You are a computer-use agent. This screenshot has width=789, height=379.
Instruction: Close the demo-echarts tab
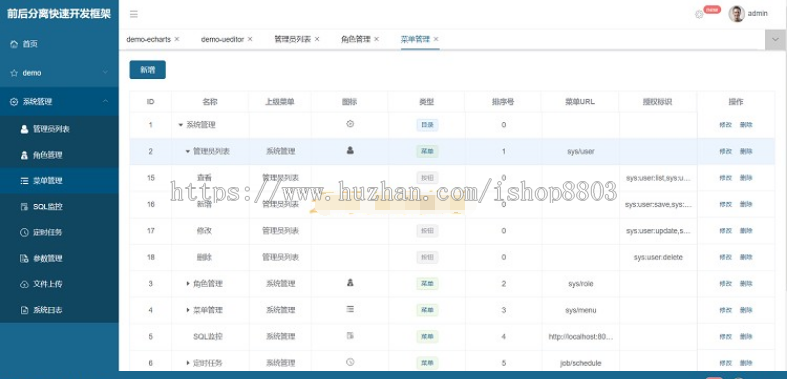point(177,39)
